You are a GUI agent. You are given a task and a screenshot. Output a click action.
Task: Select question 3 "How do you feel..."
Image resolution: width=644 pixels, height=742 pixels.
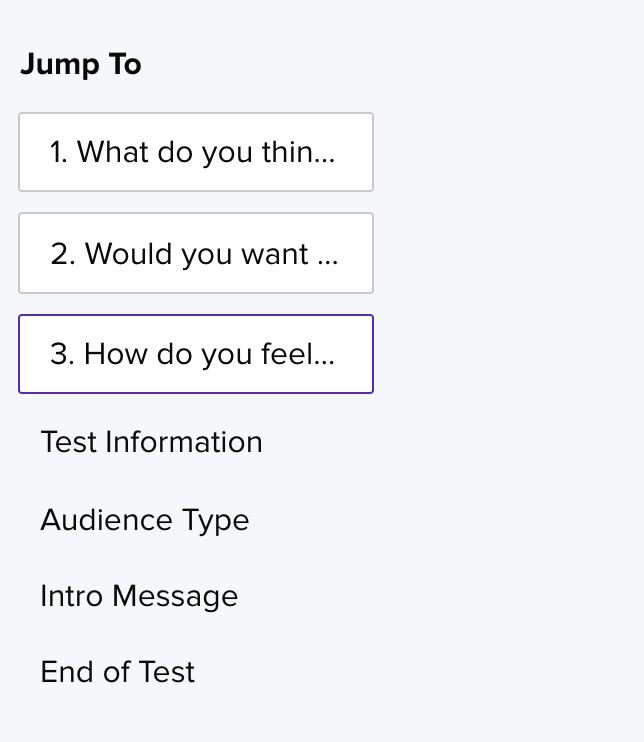pyautogui.click(x=195, y=354)
